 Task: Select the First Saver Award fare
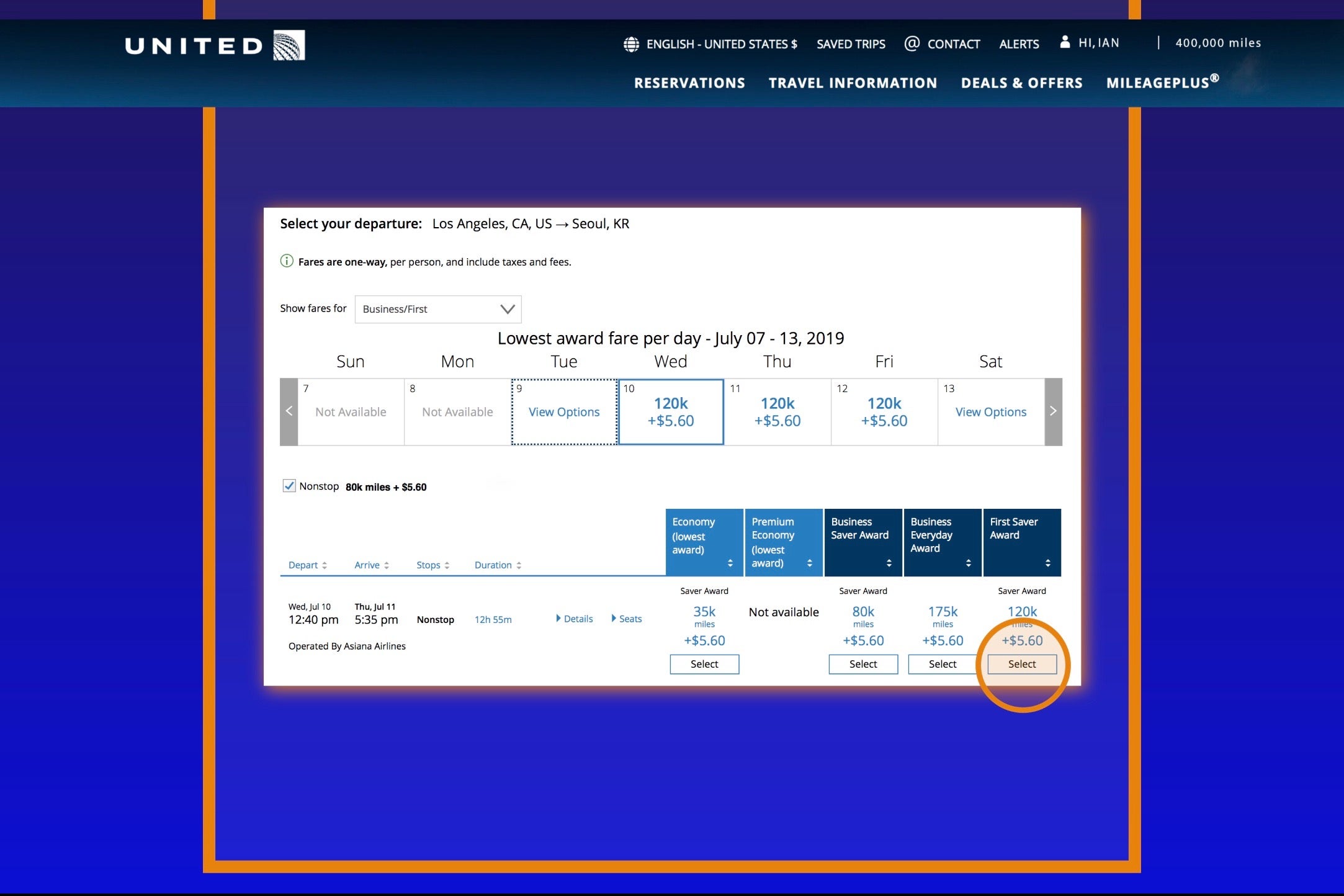[x=1021, y=664]
